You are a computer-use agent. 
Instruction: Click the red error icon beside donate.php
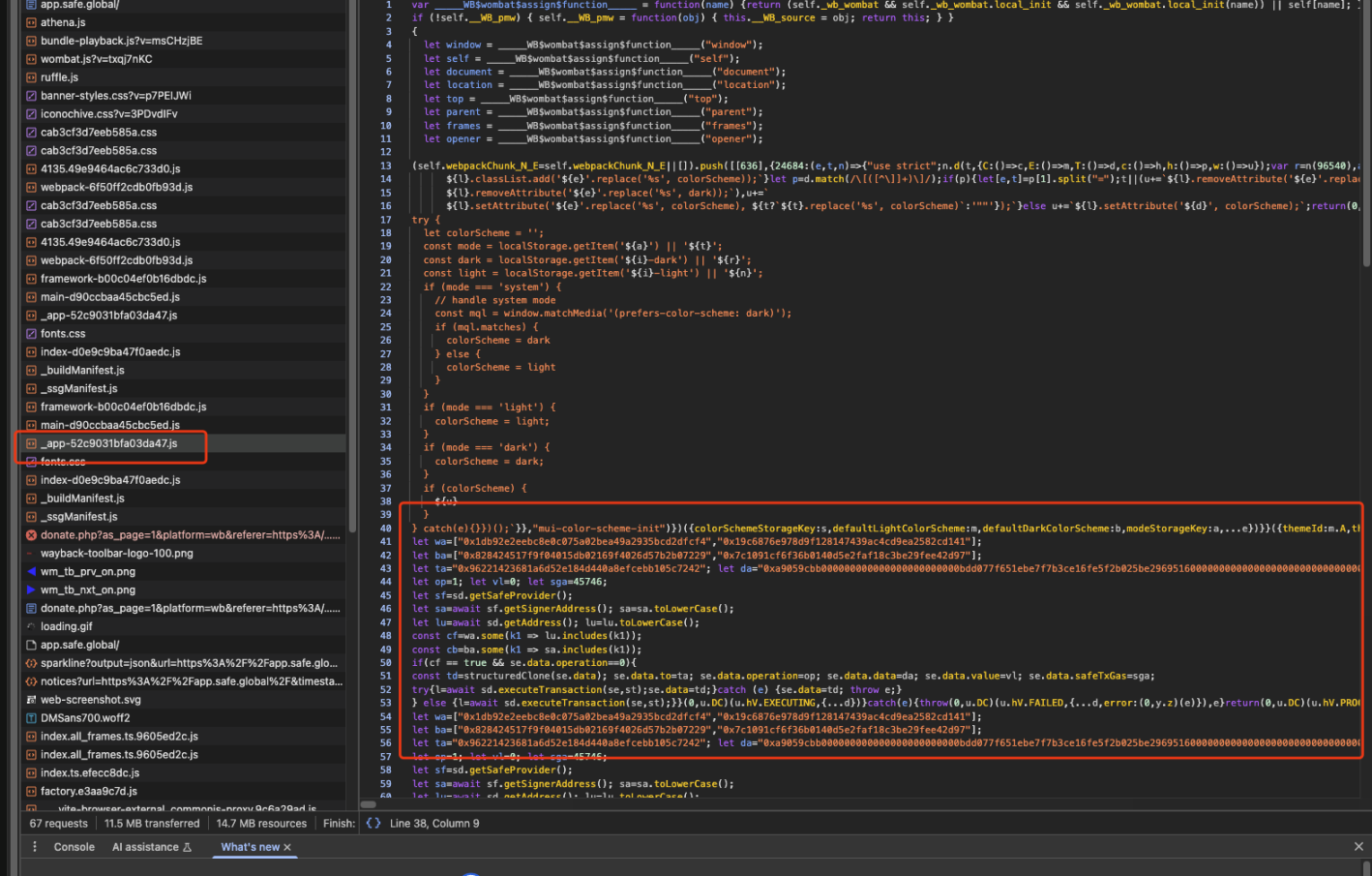31,535
